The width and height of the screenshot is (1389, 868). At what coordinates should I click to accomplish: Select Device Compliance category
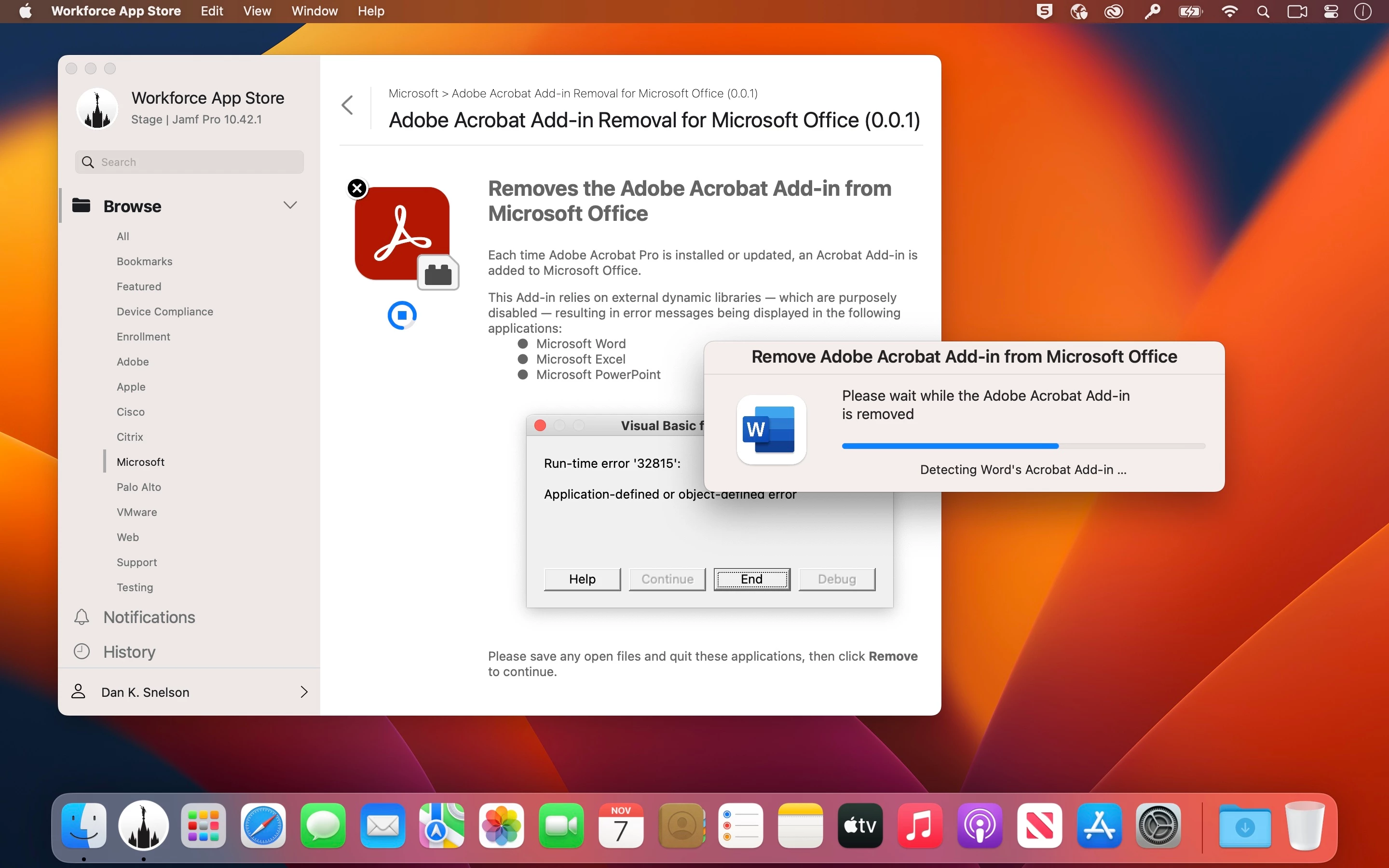click(165, 312)
